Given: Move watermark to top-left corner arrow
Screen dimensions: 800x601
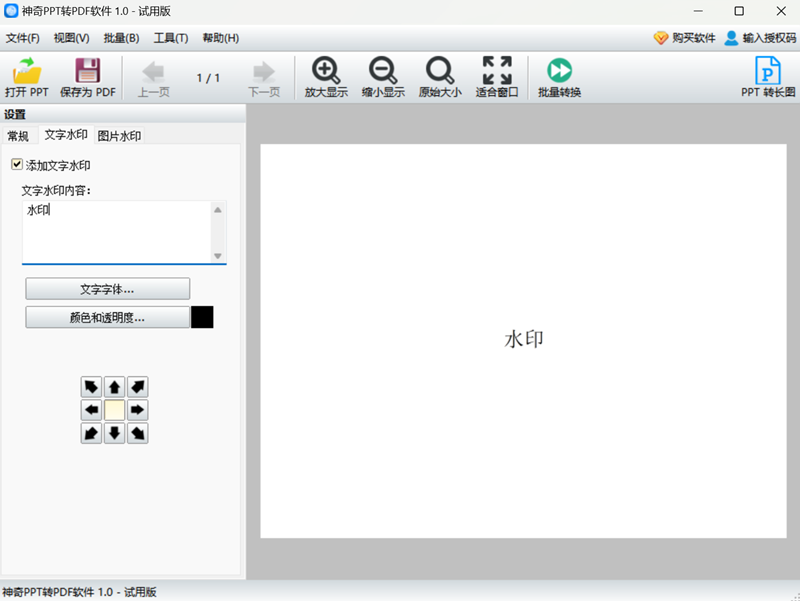Looking at the screenshot, I should (x=91, y=387).
